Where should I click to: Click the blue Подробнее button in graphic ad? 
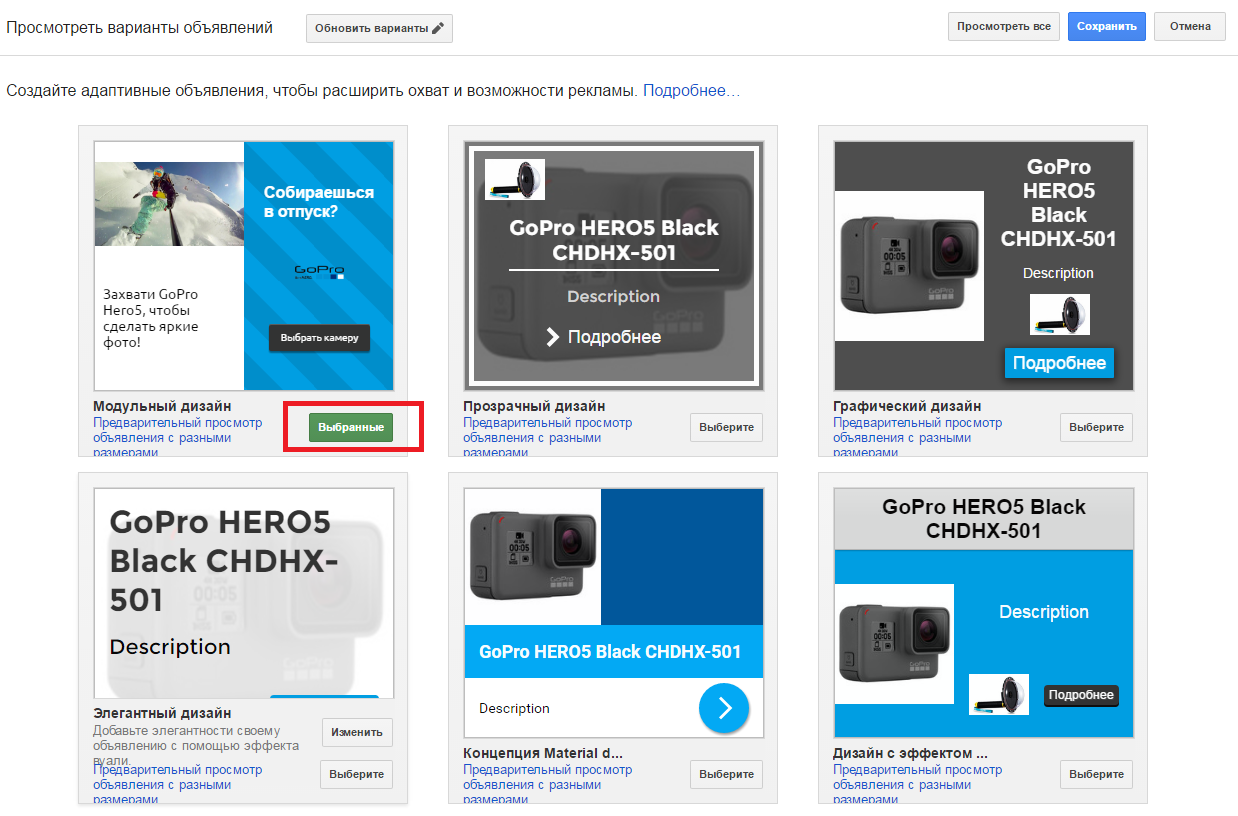[1059, 363]
